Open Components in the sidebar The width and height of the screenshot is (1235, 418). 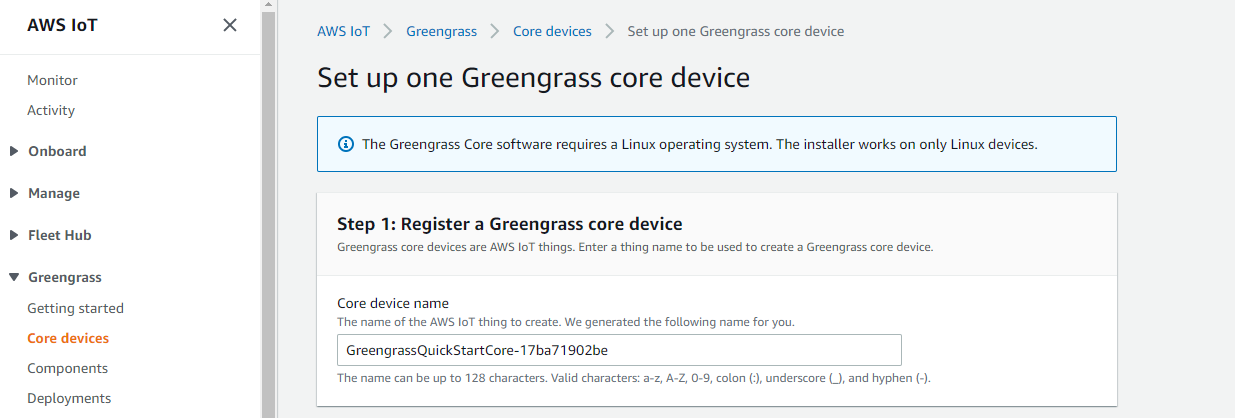[67, 368]
